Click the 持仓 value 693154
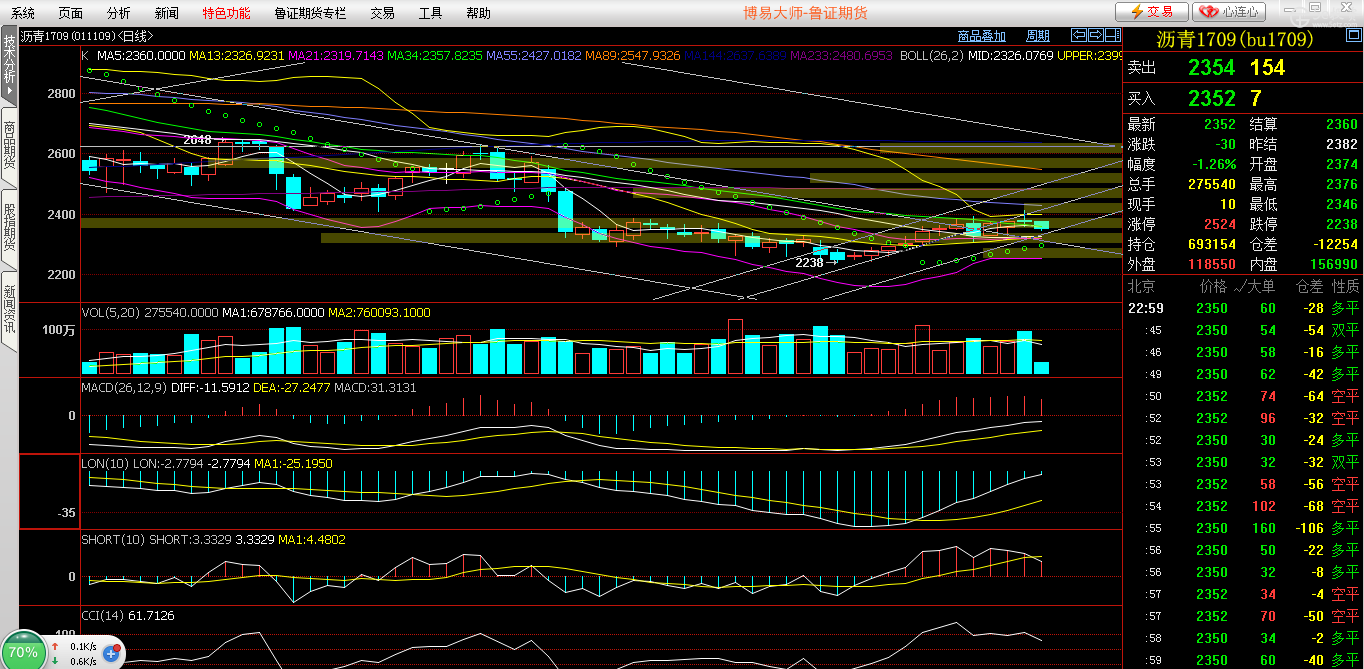The image size is (1364, 669). pos(1211,244)
